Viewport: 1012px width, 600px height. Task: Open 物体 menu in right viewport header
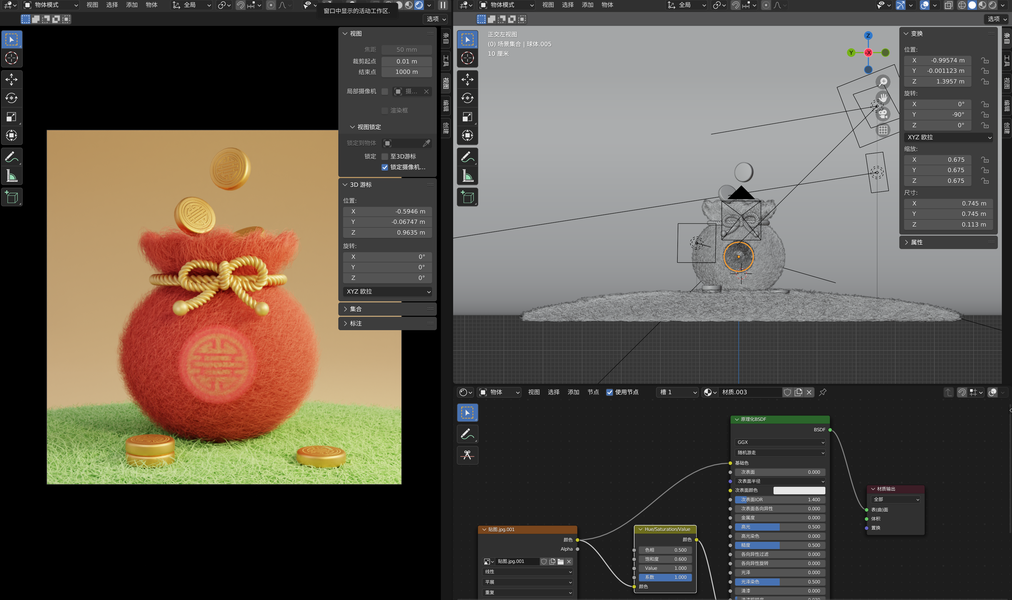[x=607, y=5]
